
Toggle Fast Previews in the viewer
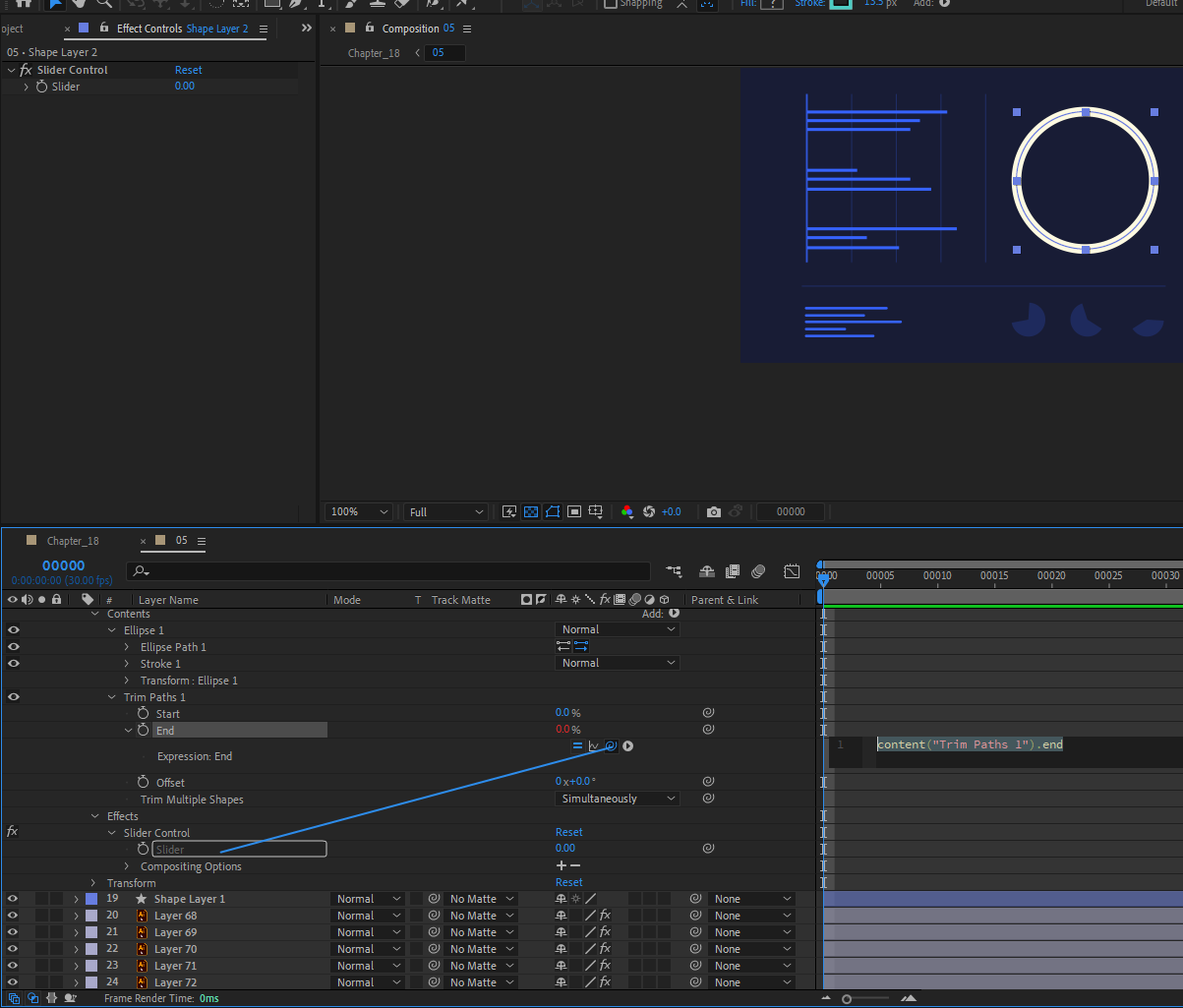(509, 511)
